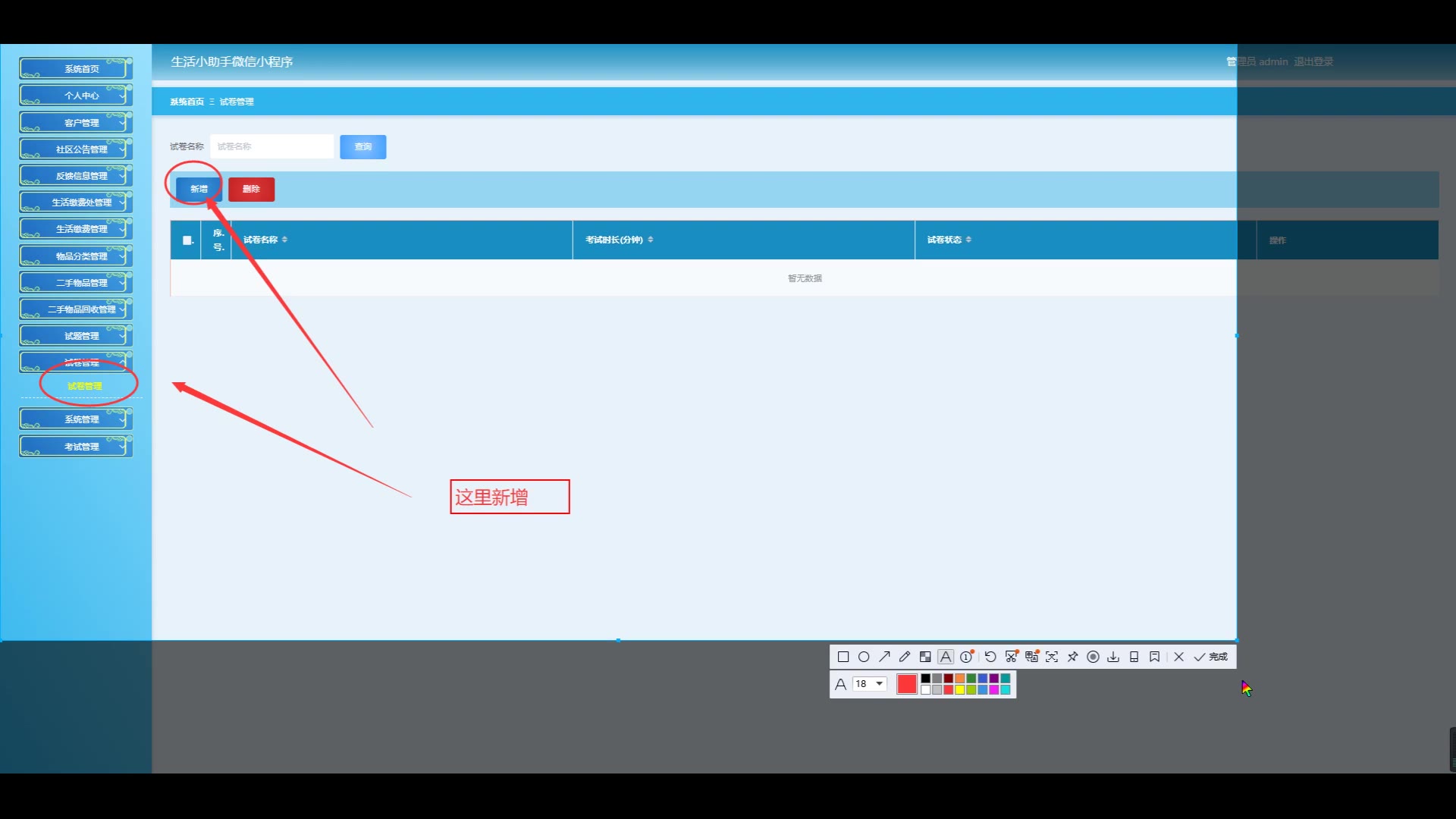This screenshot has width=1456, height=819.
Task: Send screenshot to phone icon
Action: [1134, 657]
